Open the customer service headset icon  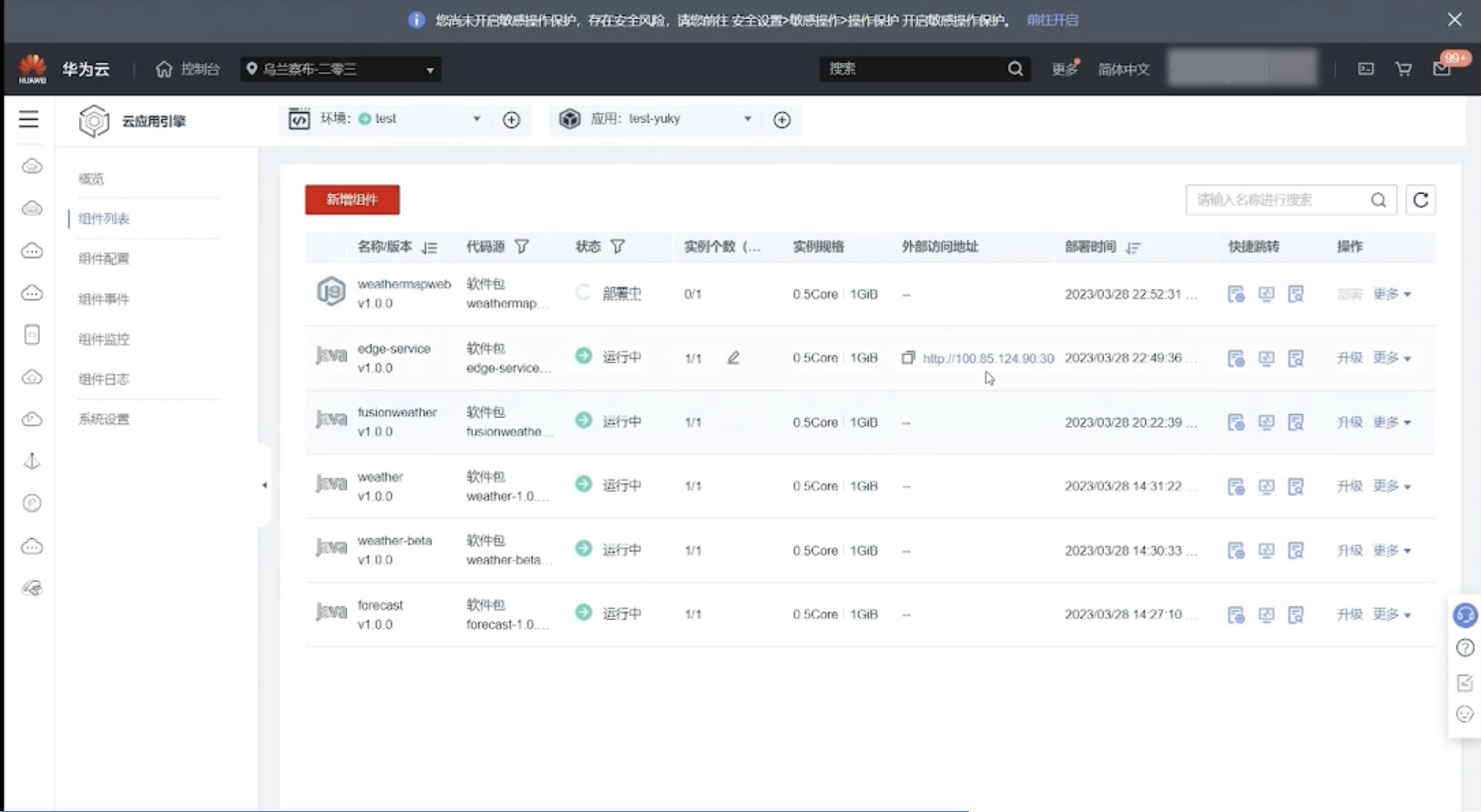[1465, 615]
